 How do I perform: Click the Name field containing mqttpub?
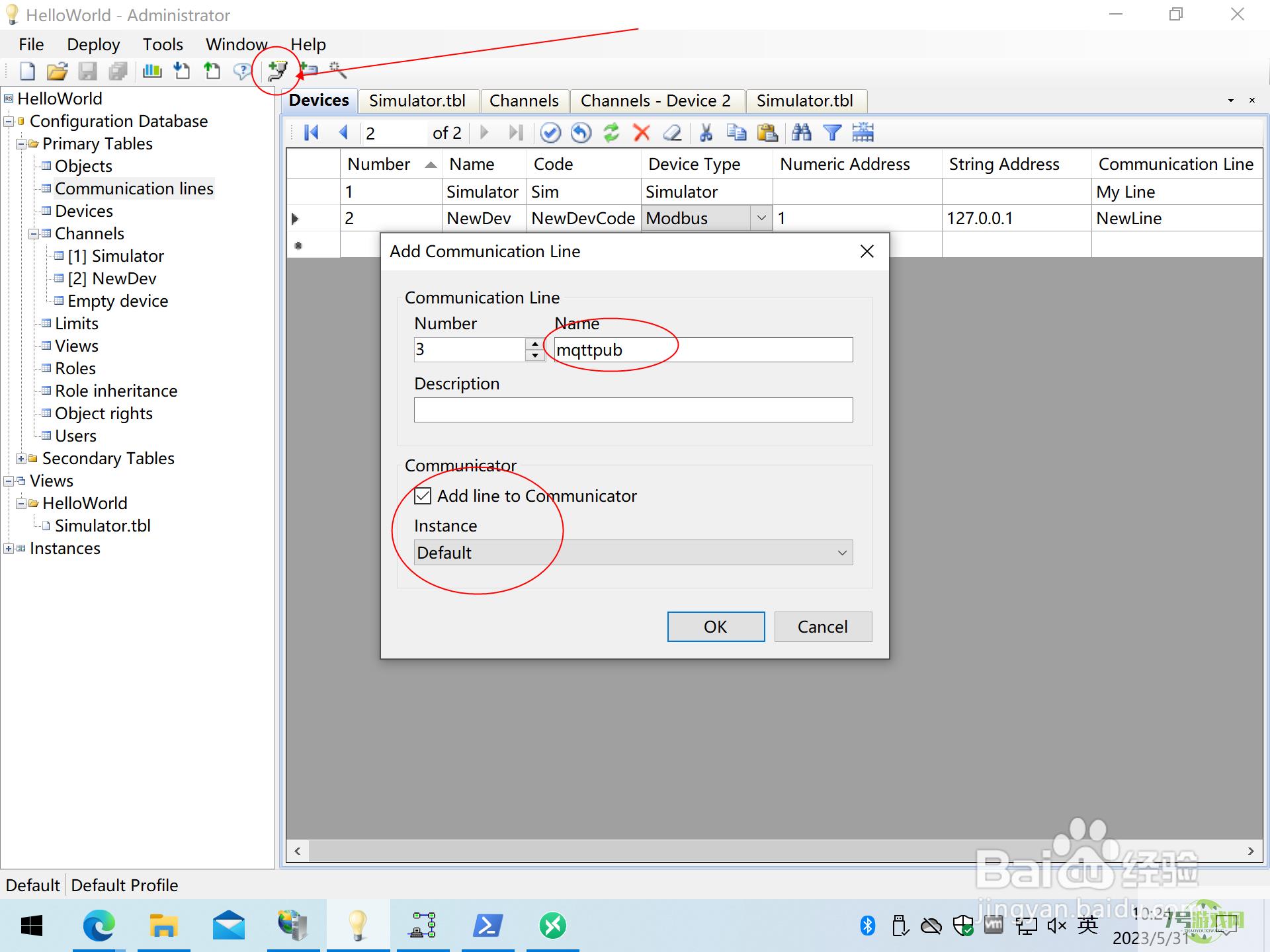click(x=703, y=350)
